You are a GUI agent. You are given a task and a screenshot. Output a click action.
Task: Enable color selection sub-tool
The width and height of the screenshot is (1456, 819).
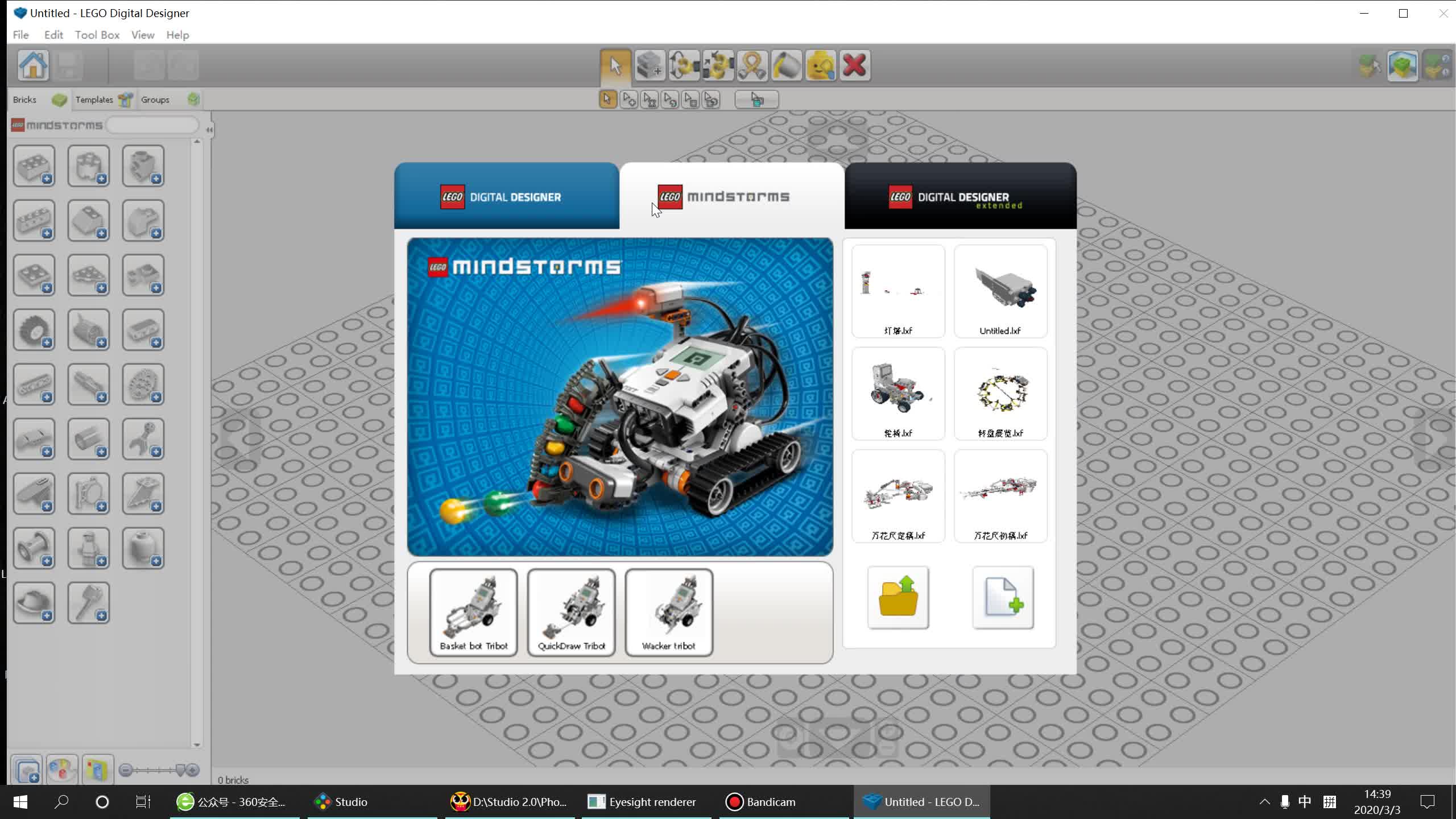[670, 100]
